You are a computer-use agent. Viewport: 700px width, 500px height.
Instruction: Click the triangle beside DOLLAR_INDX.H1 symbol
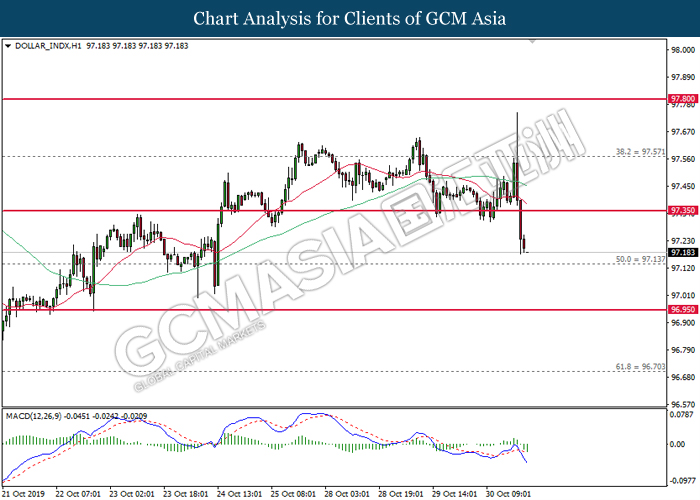8,46
